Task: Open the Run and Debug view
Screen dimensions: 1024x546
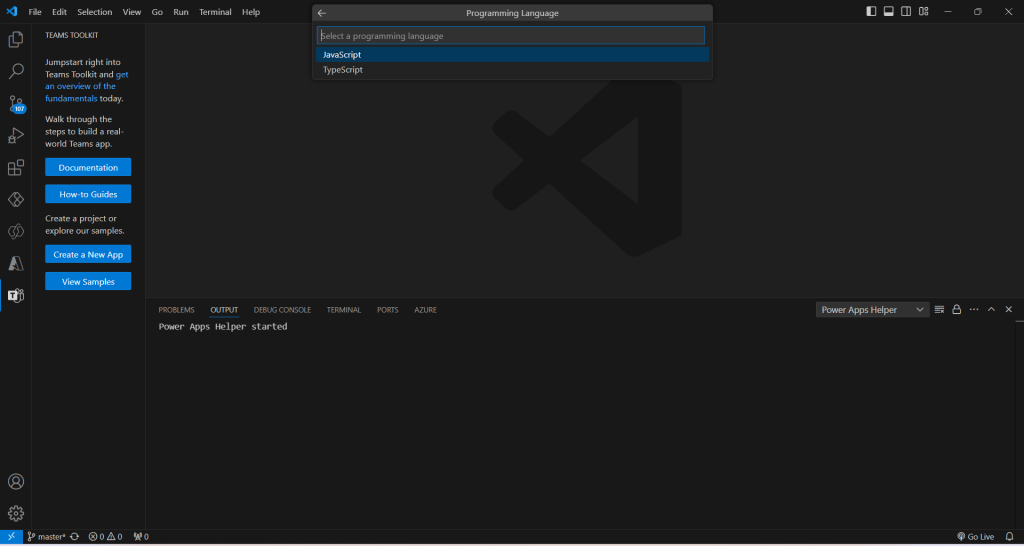Action: click(x=16, y=136)
